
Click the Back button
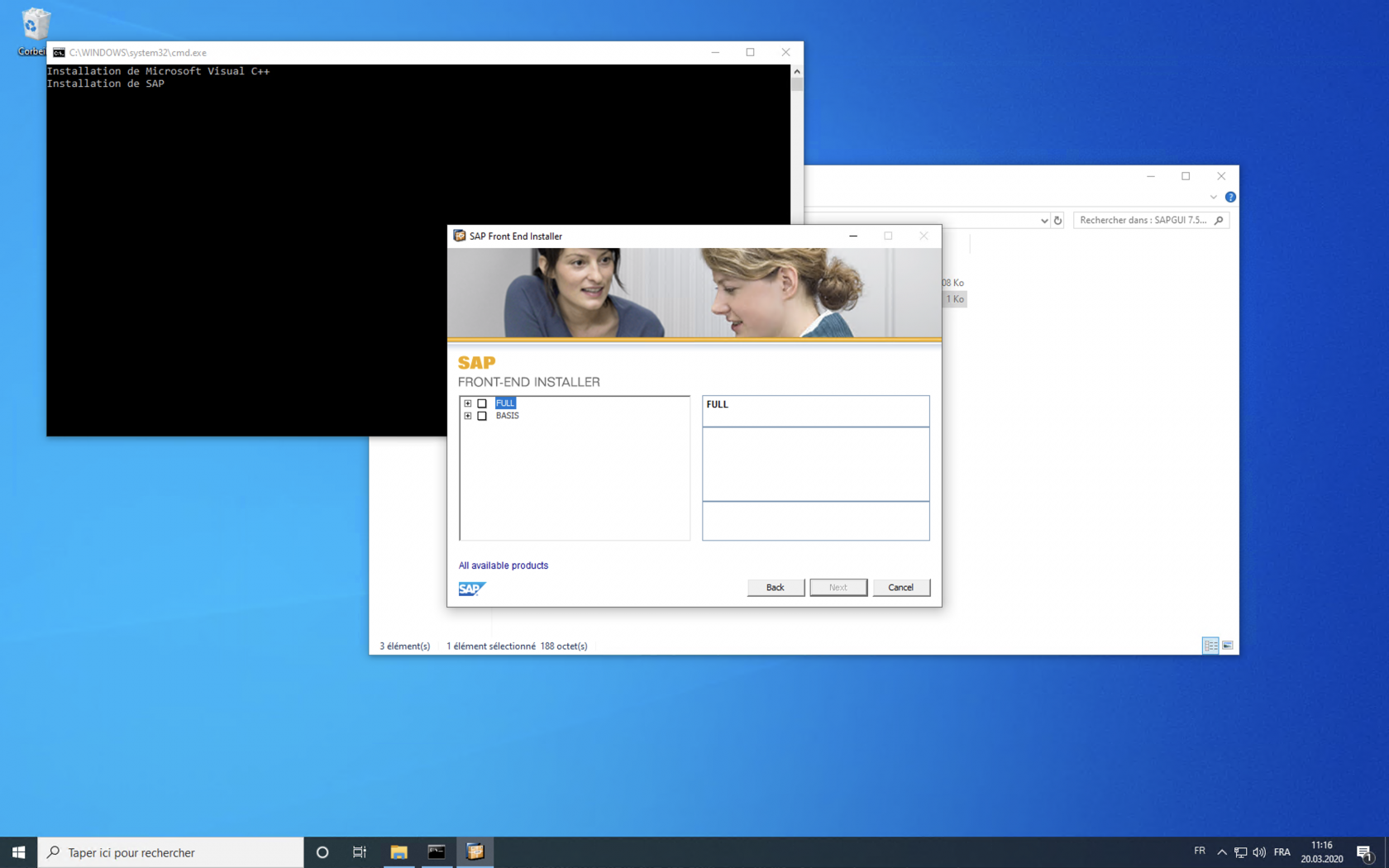[x=775, y=587]
